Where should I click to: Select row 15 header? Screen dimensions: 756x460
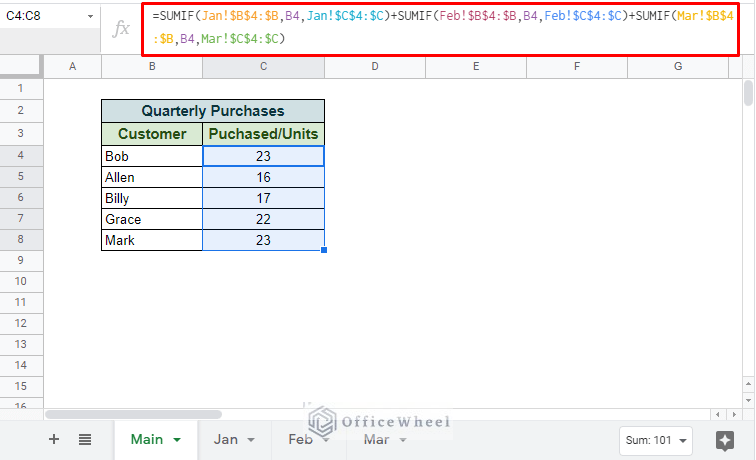tap(21, 386)
